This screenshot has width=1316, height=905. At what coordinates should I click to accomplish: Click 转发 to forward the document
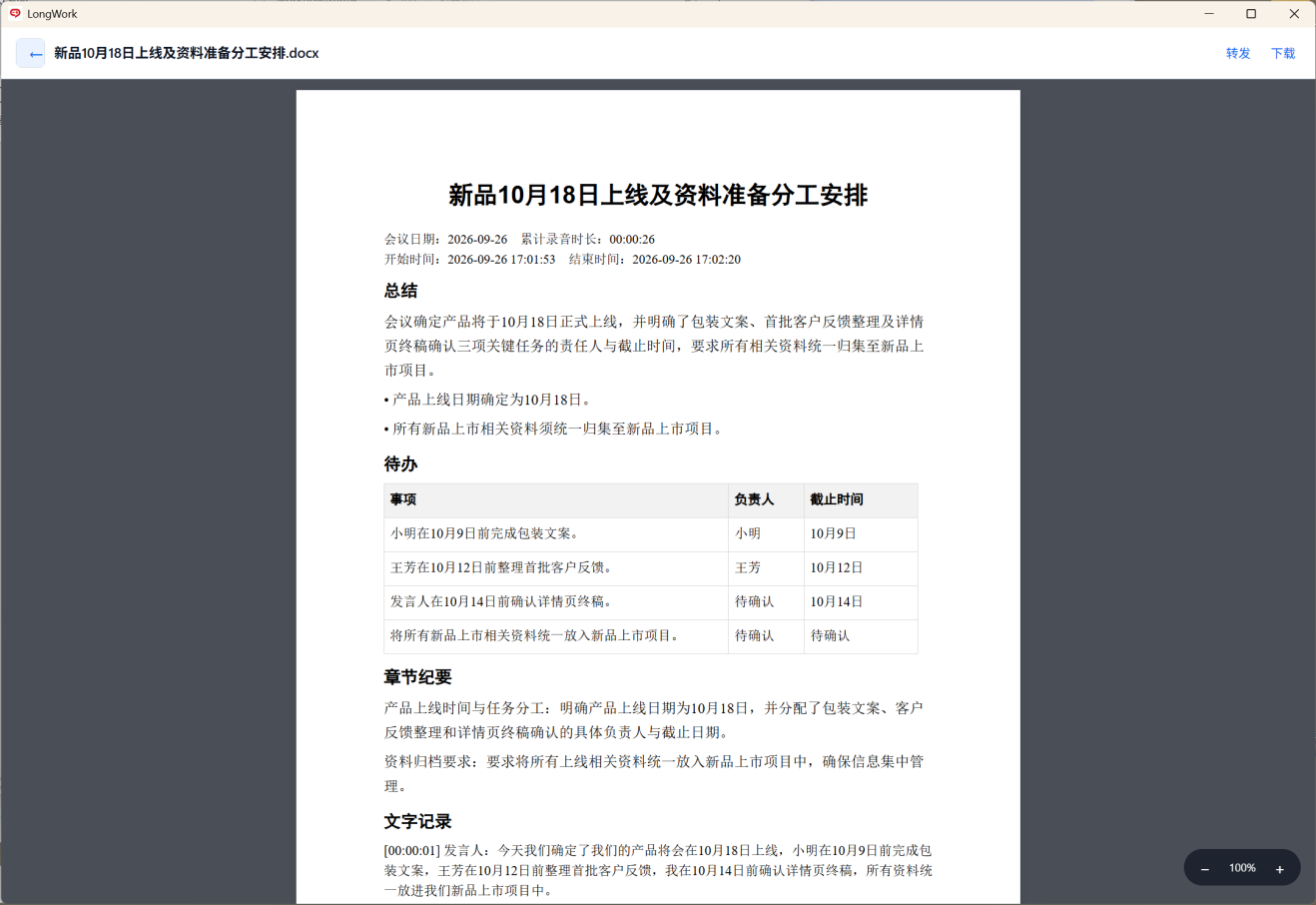click(x=1238, y=54)
